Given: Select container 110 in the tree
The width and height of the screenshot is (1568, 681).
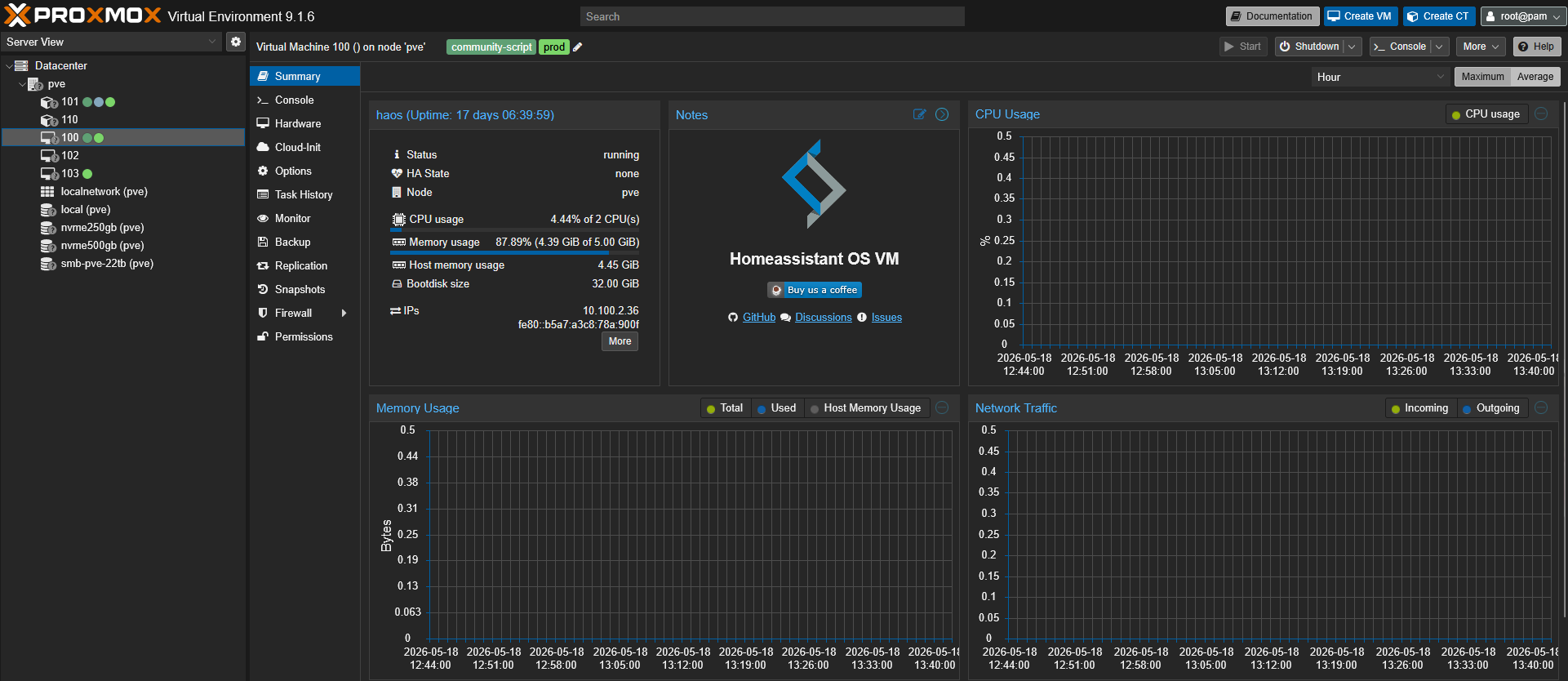Looking at the screenshot, I should (122, 120).
